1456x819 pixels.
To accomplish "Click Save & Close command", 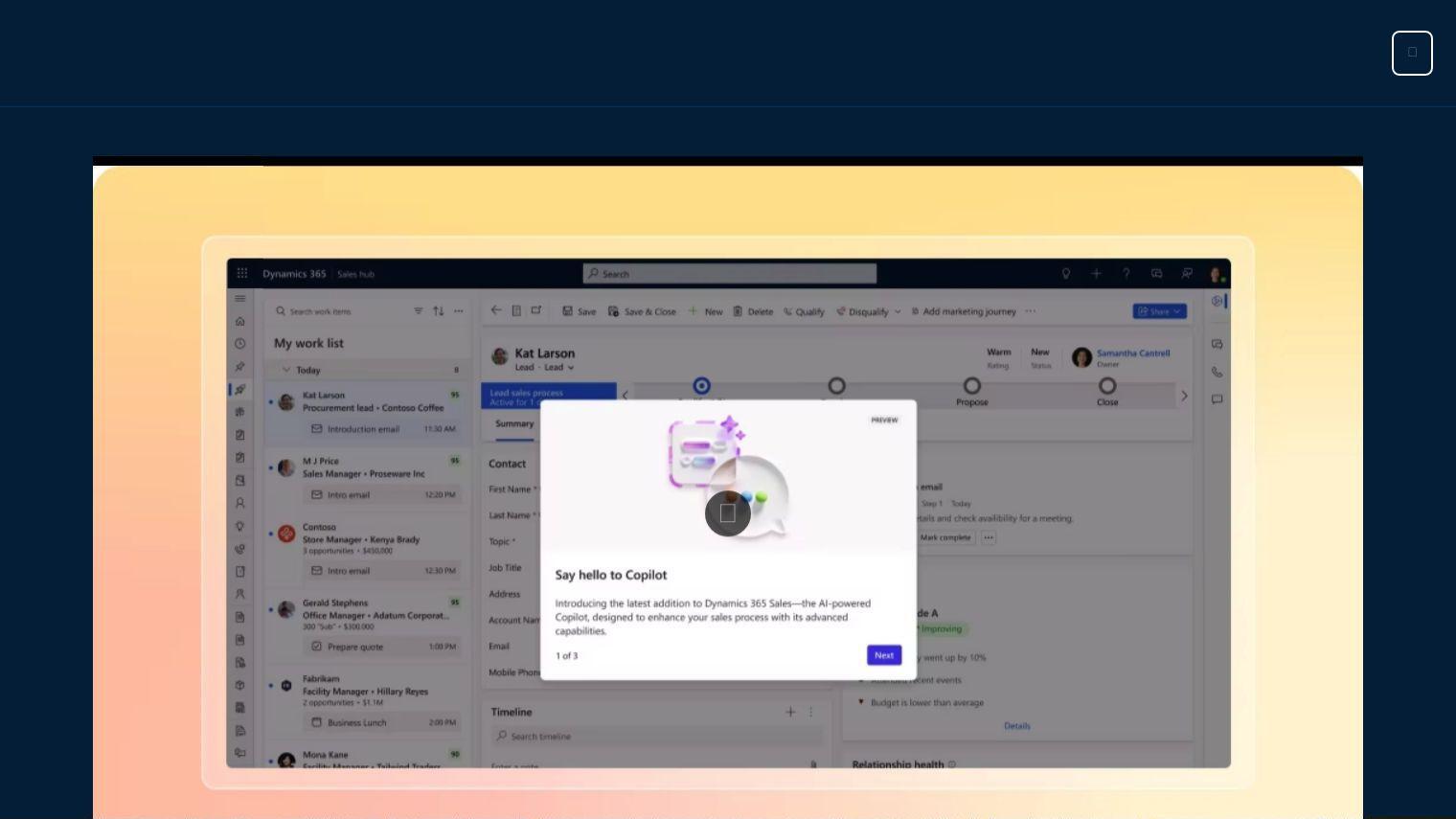I will [x=642, y=311].
